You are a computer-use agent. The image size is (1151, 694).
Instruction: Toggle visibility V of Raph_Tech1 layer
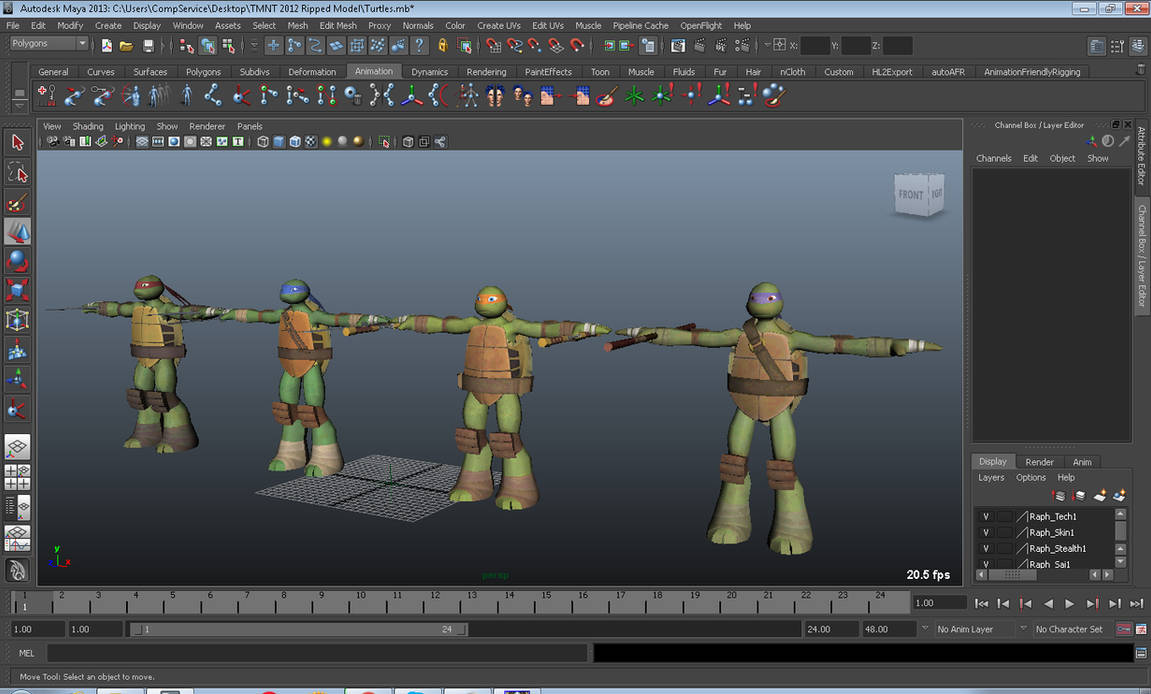pos(986,516)
